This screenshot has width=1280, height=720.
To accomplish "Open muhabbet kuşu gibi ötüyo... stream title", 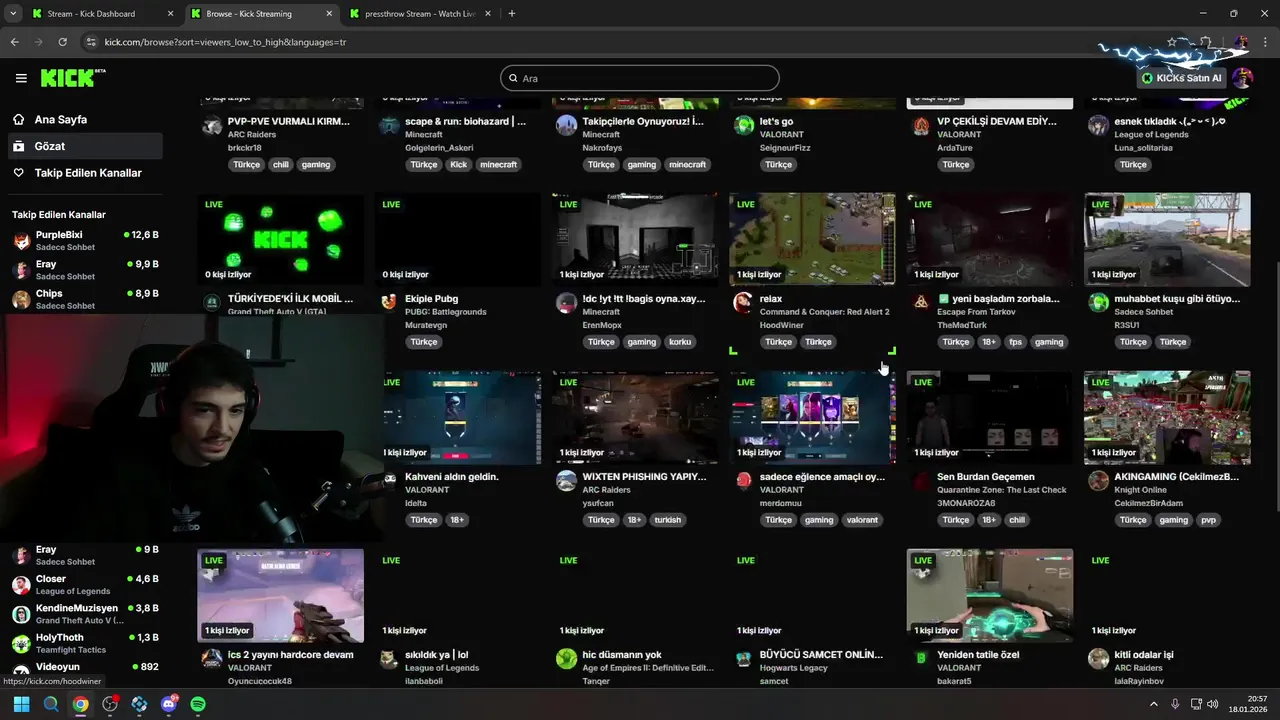I will click(x=1177, y=299).
